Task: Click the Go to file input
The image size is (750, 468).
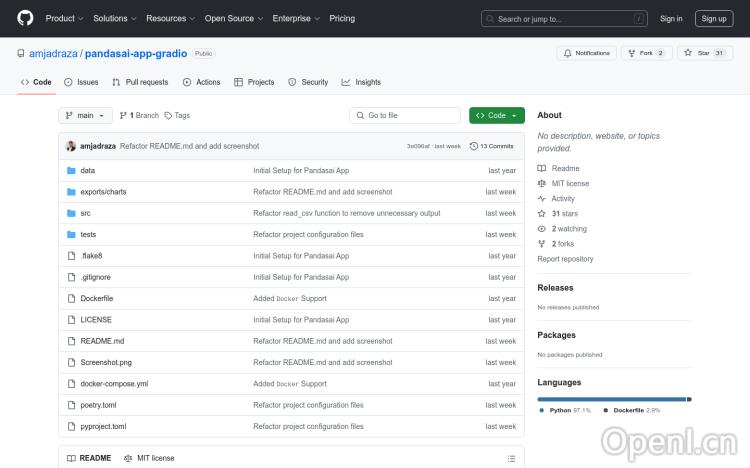Action: point(405,115)
